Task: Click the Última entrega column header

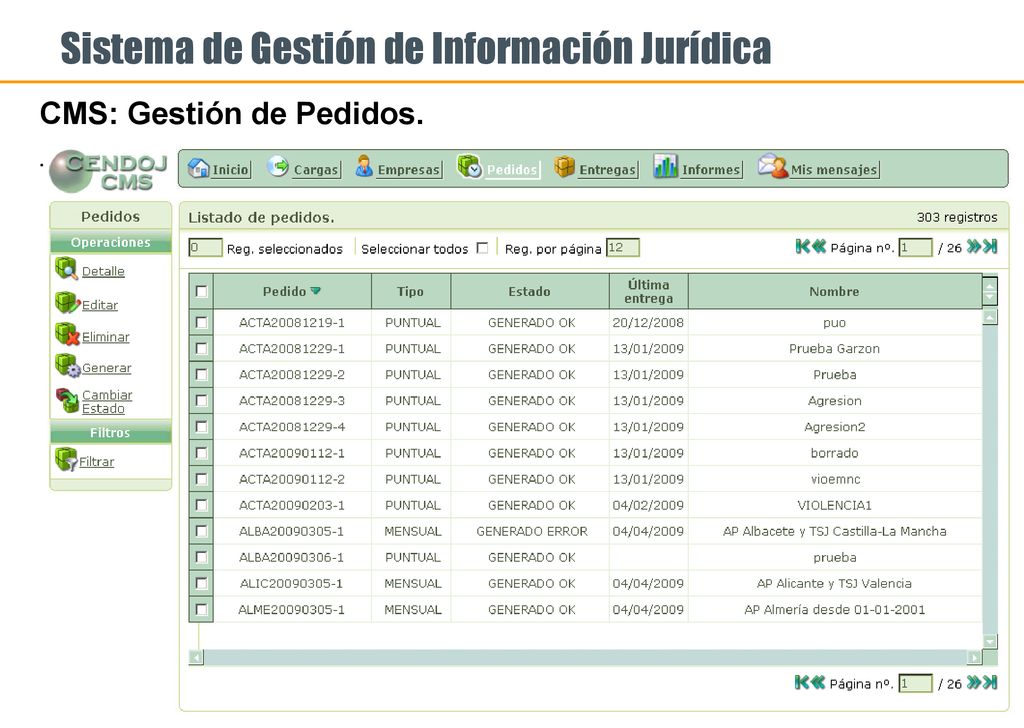Action: pos(648,291)
